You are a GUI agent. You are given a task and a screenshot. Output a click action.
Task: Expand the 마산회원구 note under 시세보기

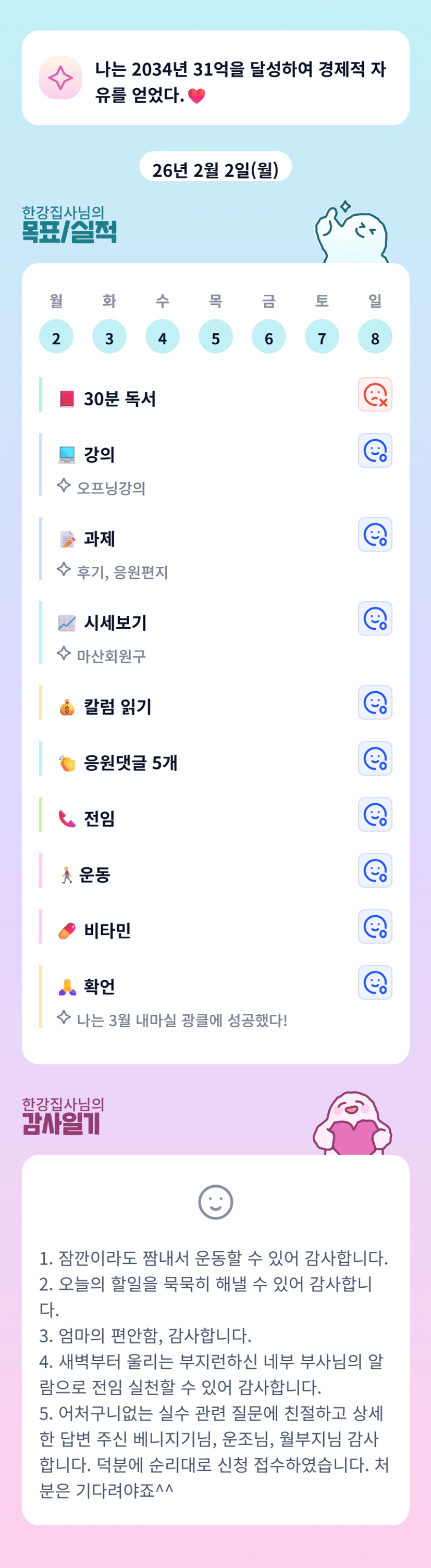(x=111, y=655)
